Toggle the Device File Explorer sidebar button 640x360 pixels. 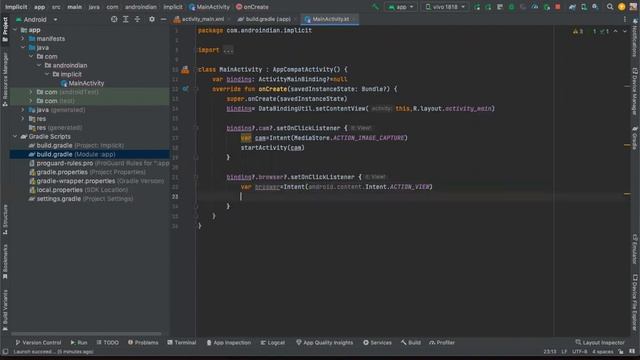pyautogui.click(x=635, y=301)
